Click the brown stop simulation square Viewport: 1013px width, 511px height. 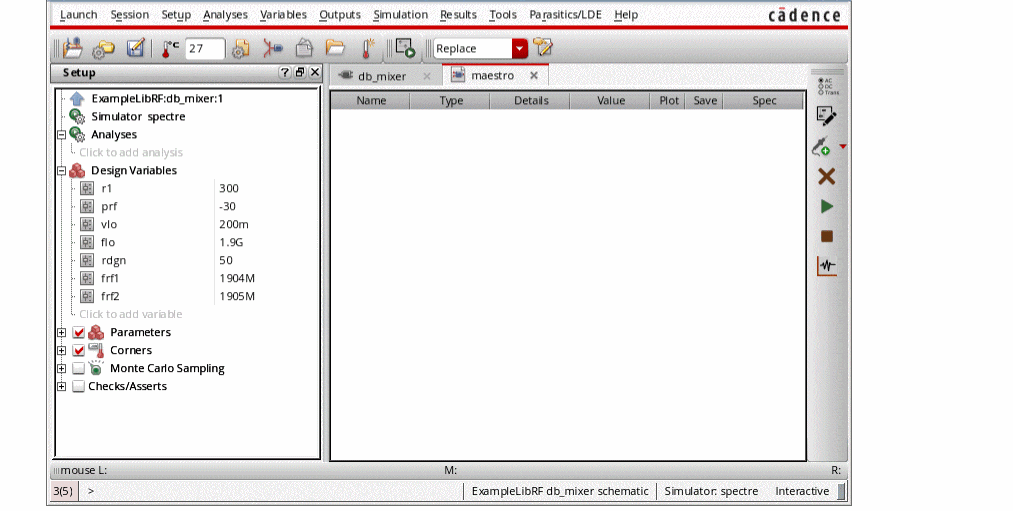[826, 236]
